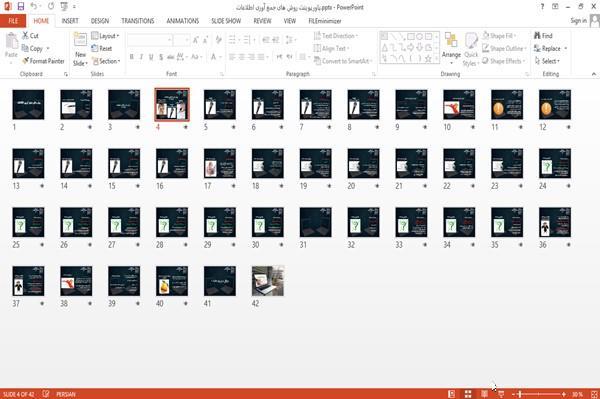Open the FILEminimizer tab
Screen dimensions: 600x399
point(324,21)
